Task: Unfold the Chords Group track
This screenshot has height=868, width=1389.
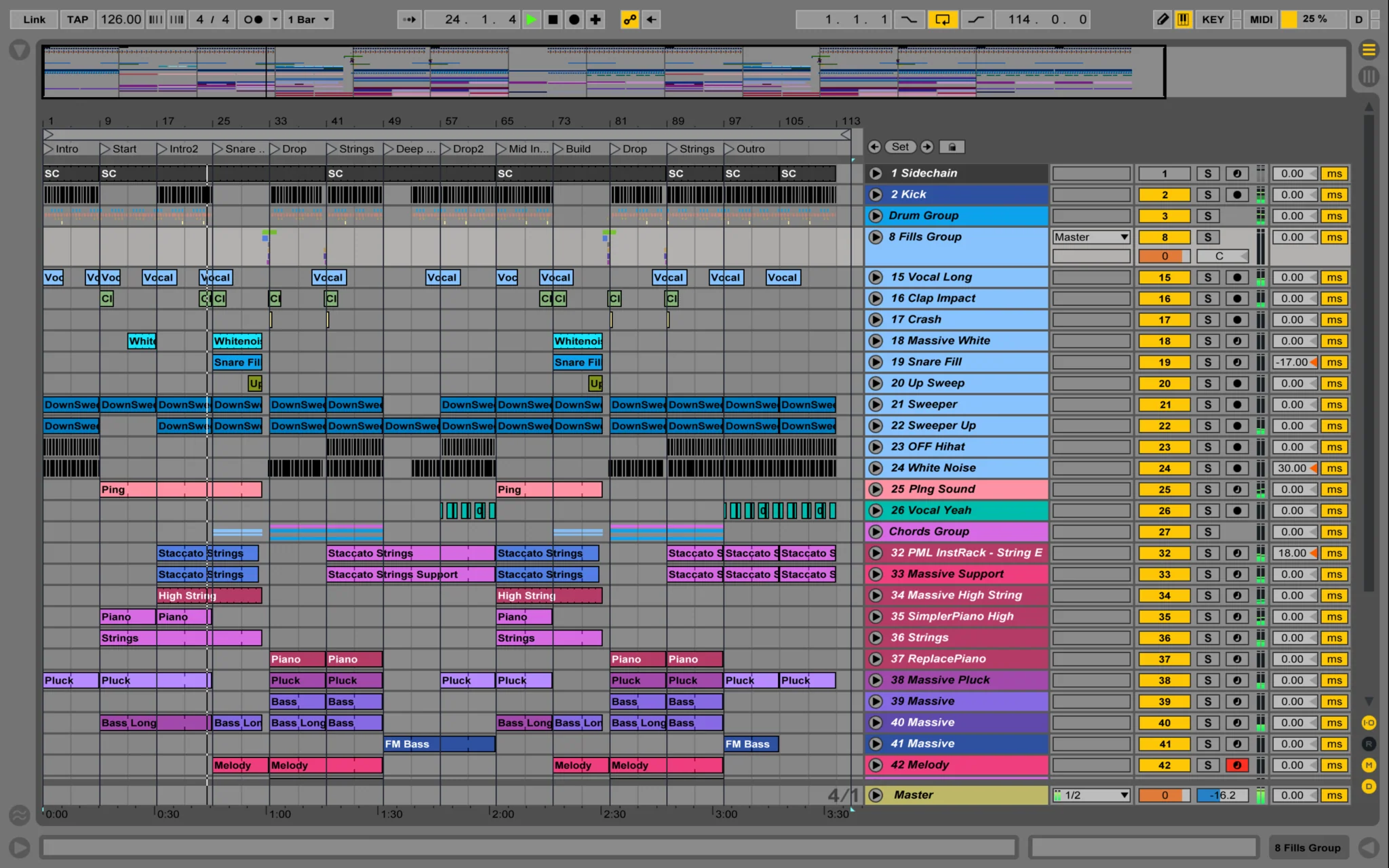Action: (x=876, y=532)
